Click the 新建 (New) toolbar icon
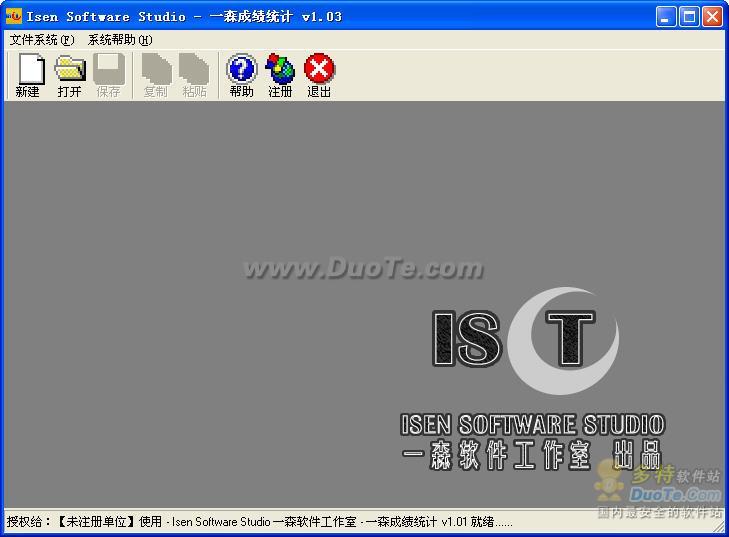The width and height of the screenshot is (729, 537). [x=30, y=75]
